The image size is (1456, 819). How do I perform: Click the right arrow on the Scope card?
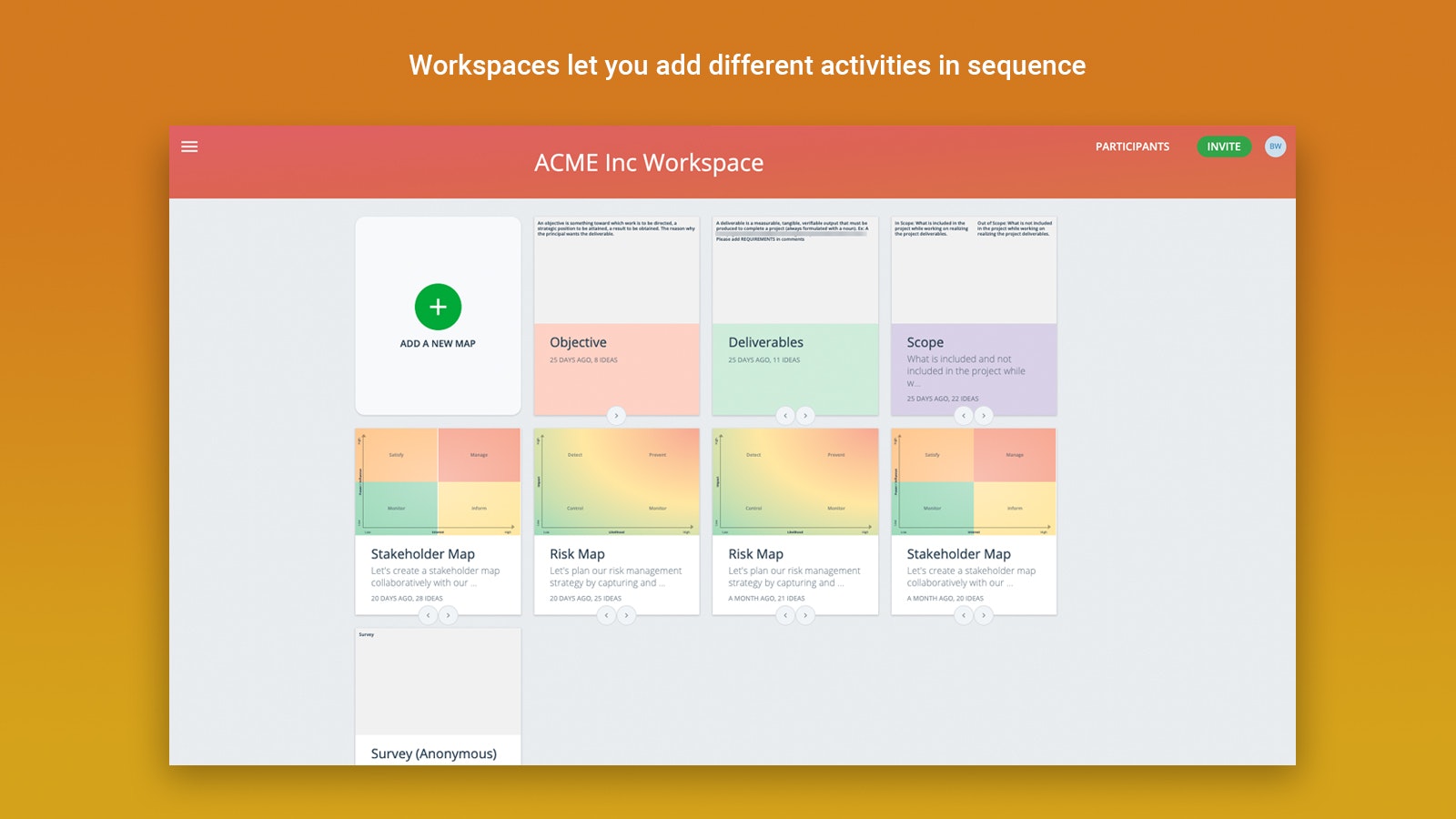(985, 415)
